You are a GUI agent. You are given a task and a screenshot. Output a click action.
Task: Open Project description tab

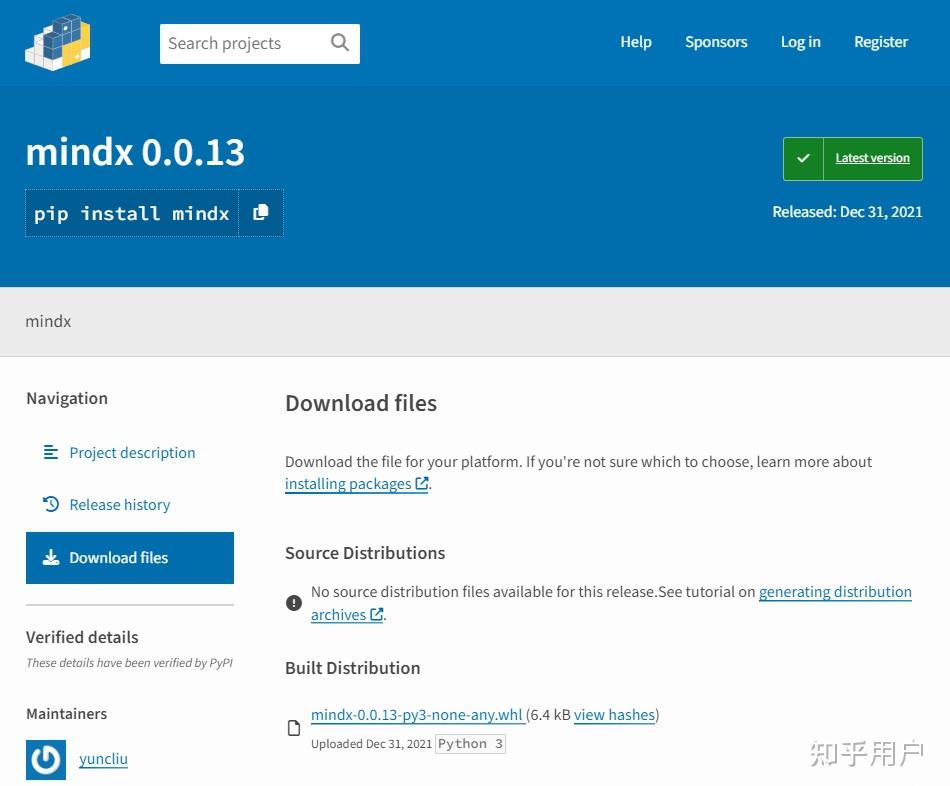132,453
